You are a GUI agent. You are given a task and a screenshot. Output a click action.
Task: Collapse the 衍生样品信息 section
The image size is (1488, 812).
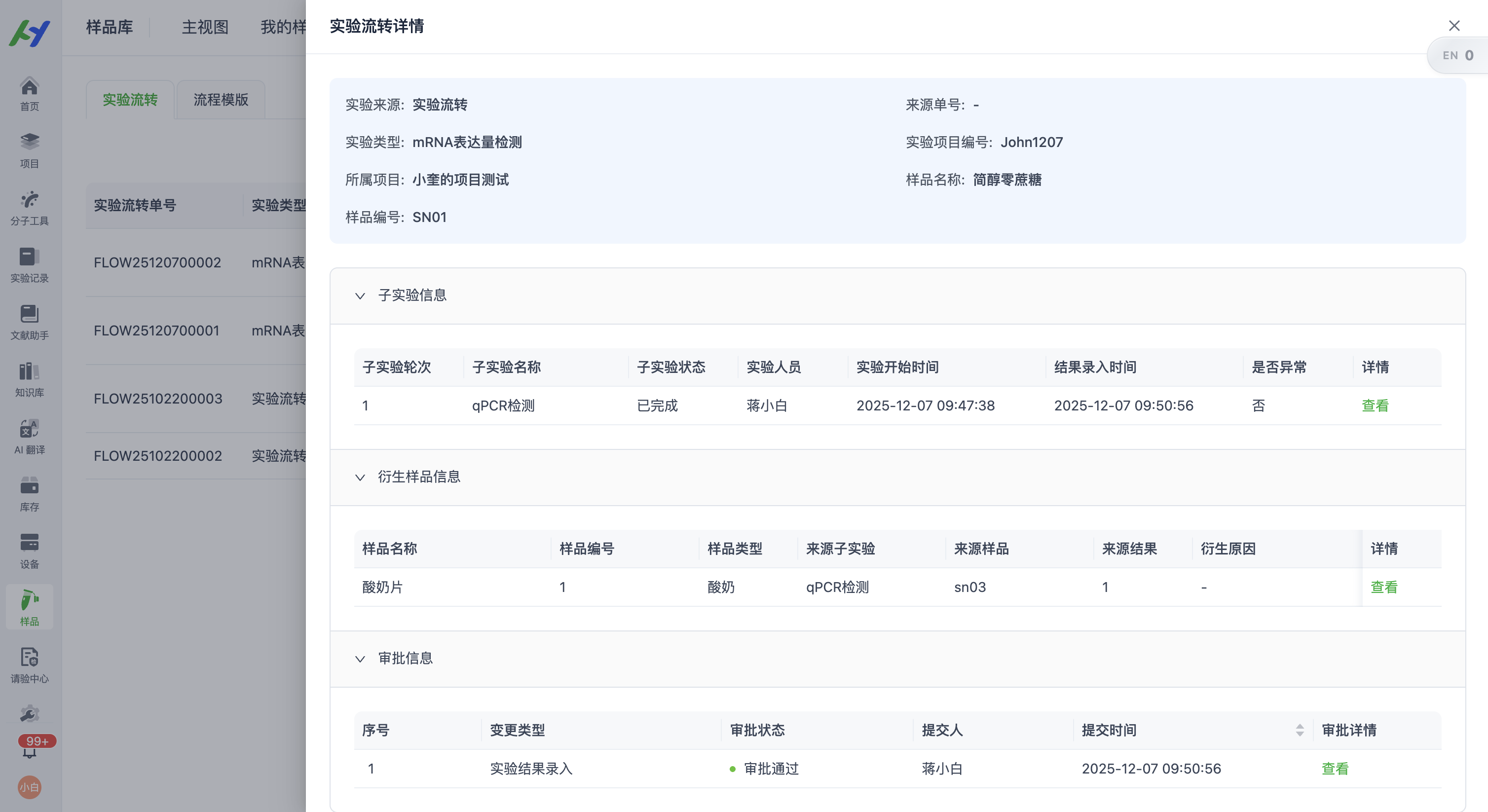click(360, 478)
